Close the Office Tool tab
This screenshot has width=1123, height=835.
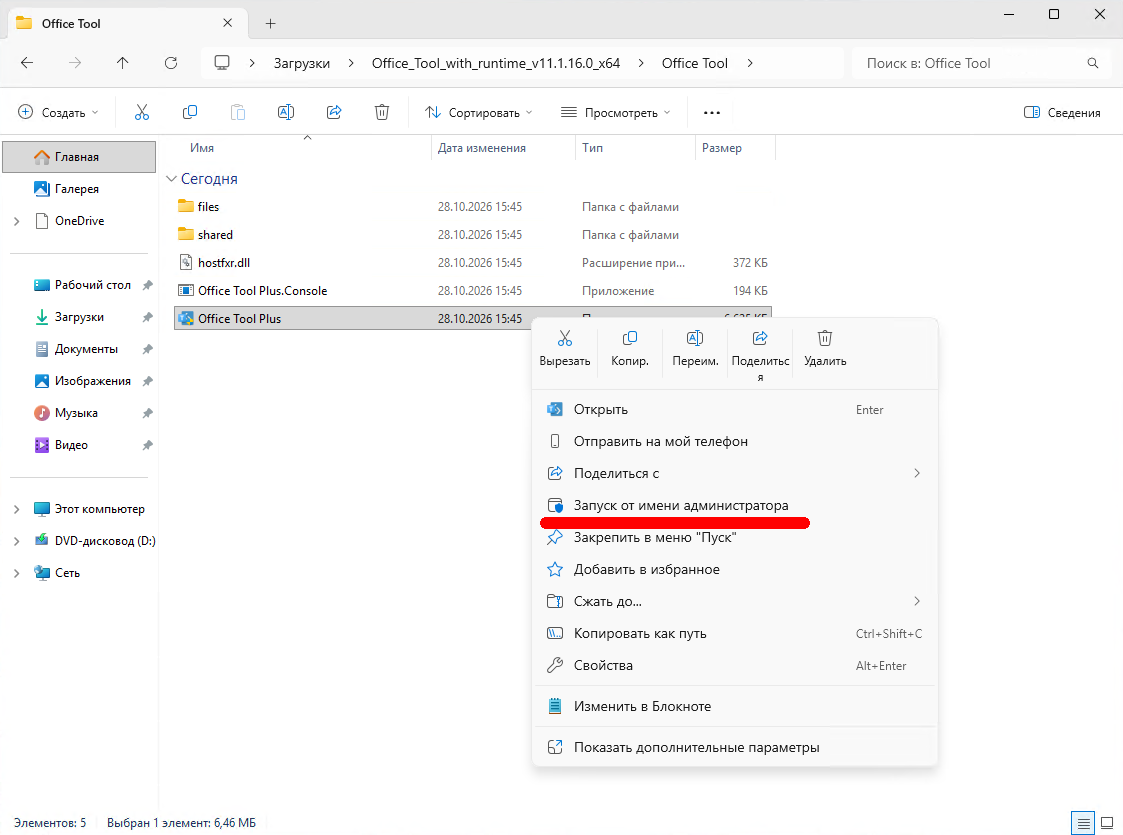227,23
